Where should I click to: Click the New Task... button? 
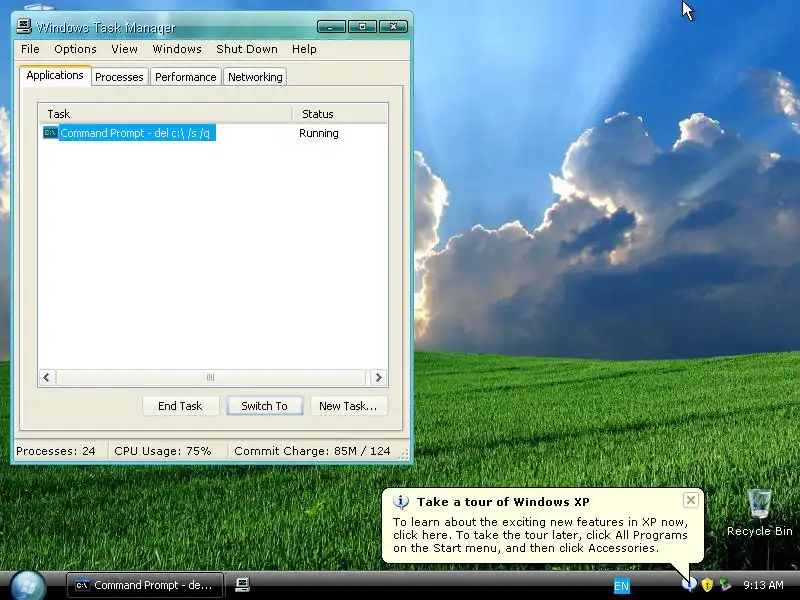pyautogui.click(x=348, y=406)
